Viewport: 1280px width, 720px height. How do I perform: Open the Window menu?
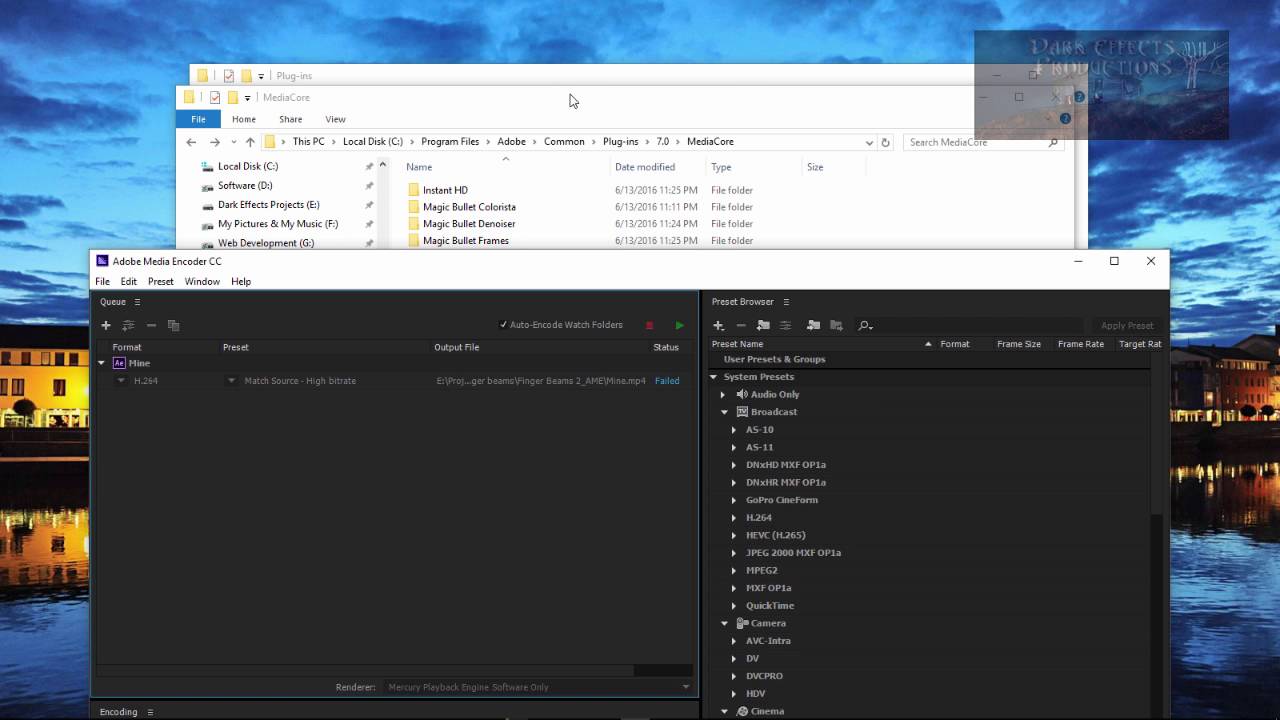tap(202, 282)
